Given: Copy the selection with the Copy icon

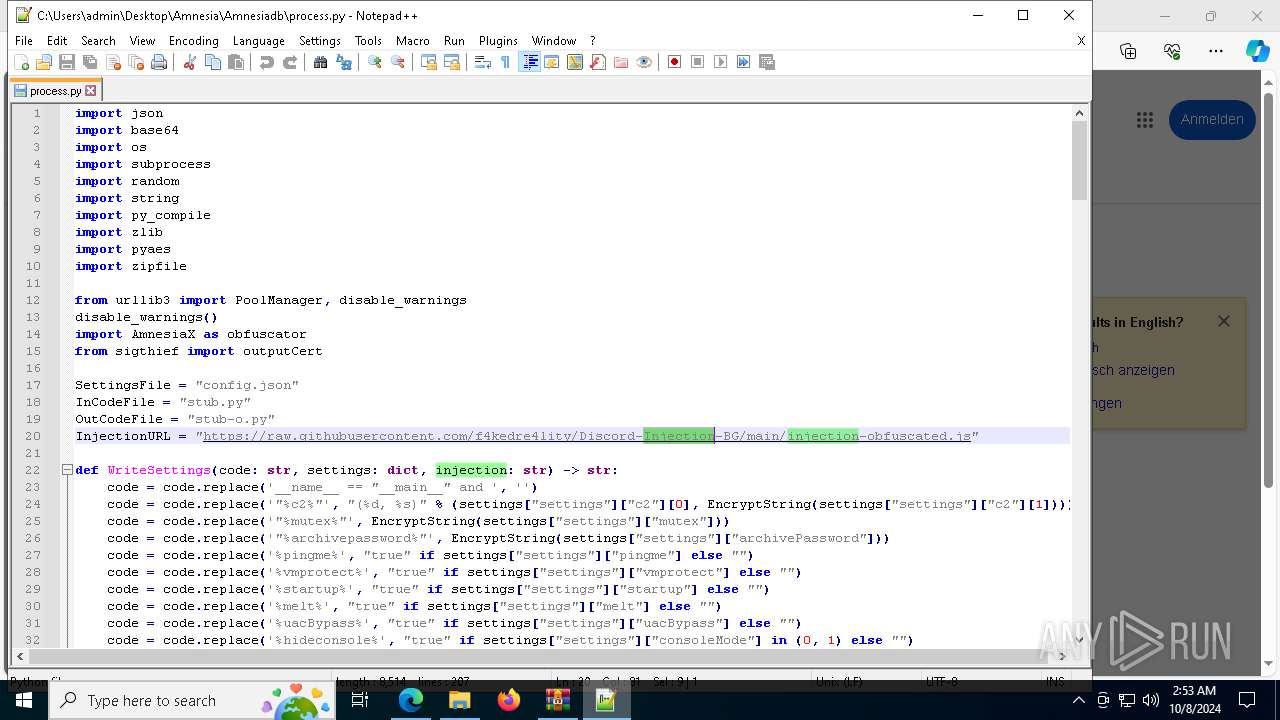Looking at the screenshot, I should (x=212, y=62).
